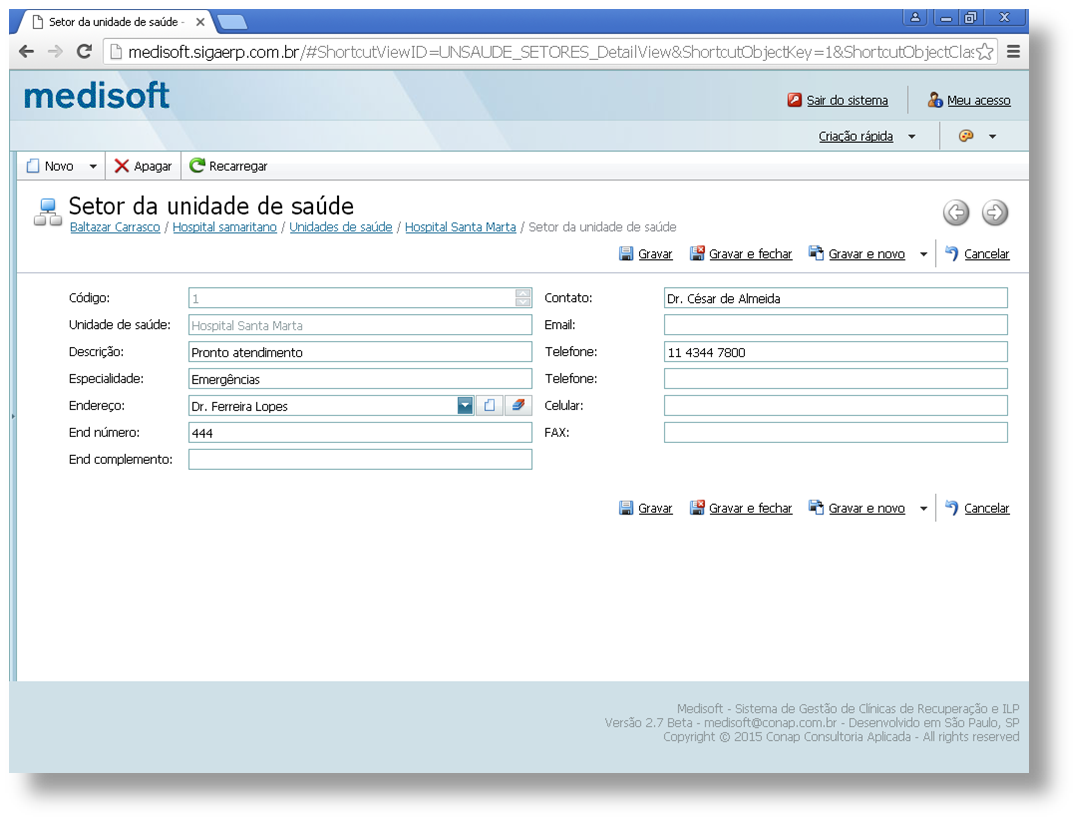Screen dimensions: 1078x822
Task: Click the Recarregar reload button
Action: (228, 166)
